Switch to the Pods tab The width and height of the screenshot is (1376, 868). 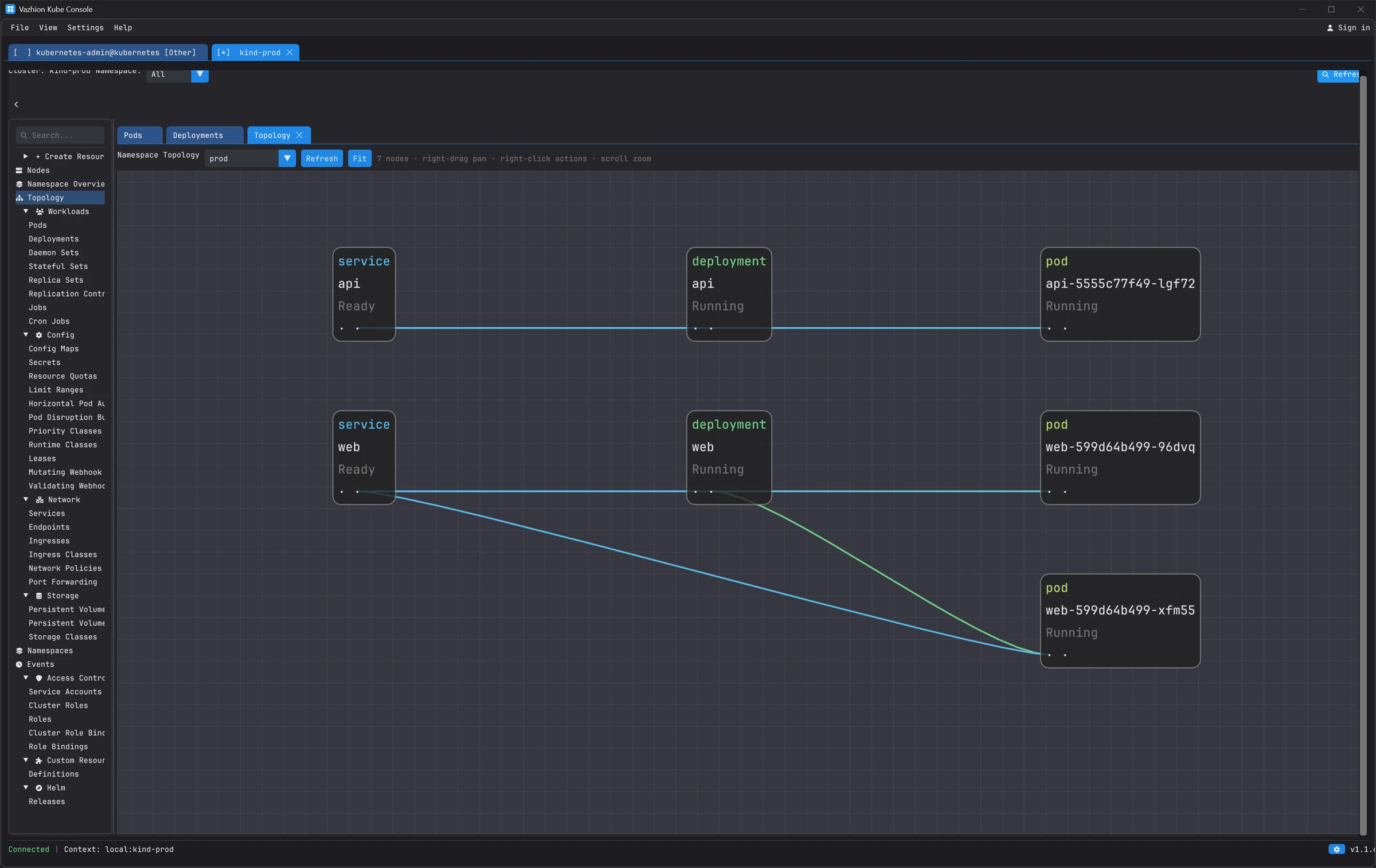pos(139,135)
